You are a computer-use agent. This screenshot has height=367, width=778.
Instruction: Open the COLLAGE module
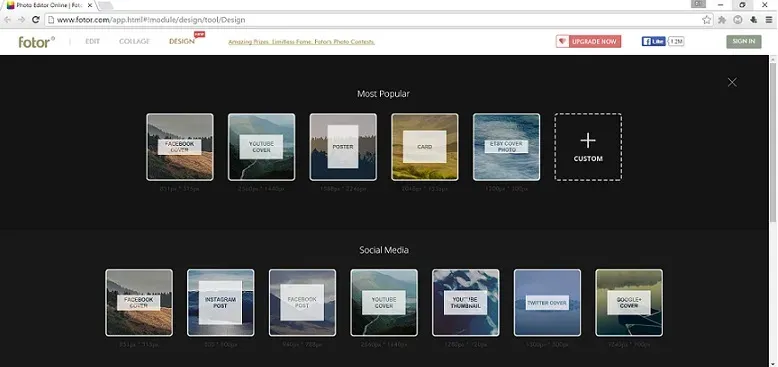pos(134,42)
